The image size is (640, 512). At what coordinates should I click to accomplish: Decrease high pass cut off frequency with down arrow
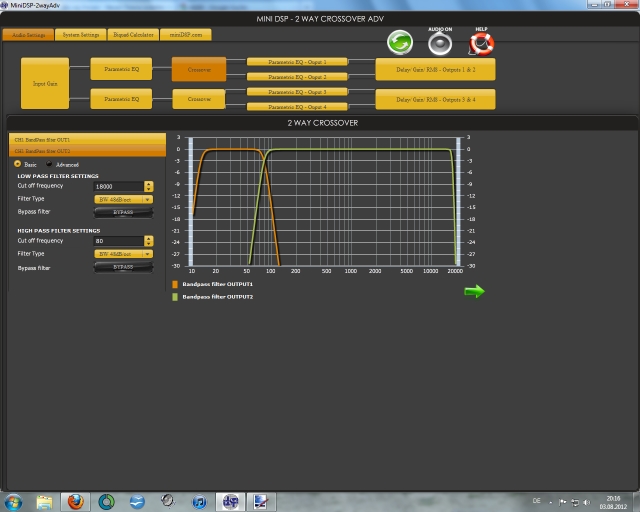(x=149, y=244)
